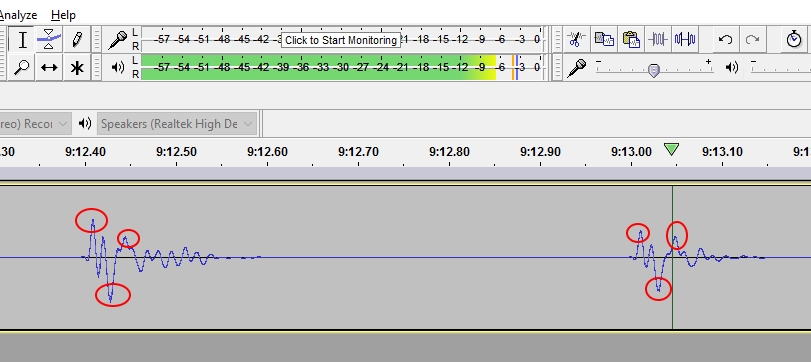Open the recording meter microphone options
Screen dimensions: 811x362
click(117, 39)
